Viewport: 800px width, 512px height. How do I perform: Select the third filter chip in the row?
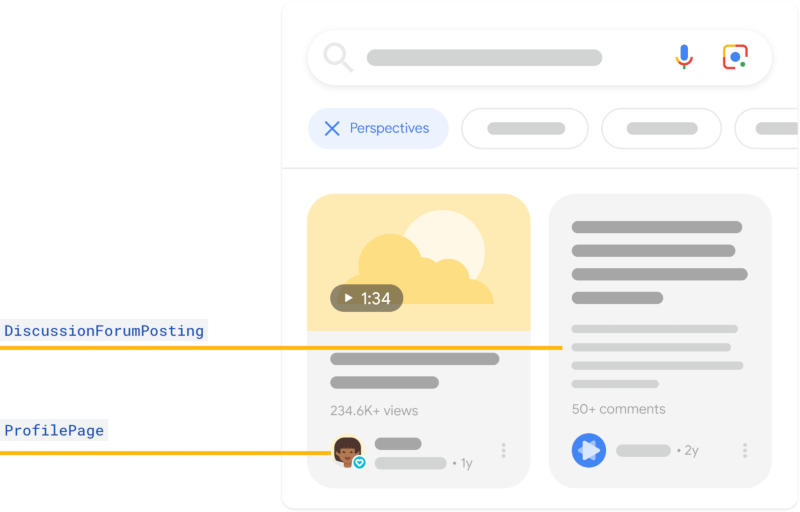[x=661, y=129]
